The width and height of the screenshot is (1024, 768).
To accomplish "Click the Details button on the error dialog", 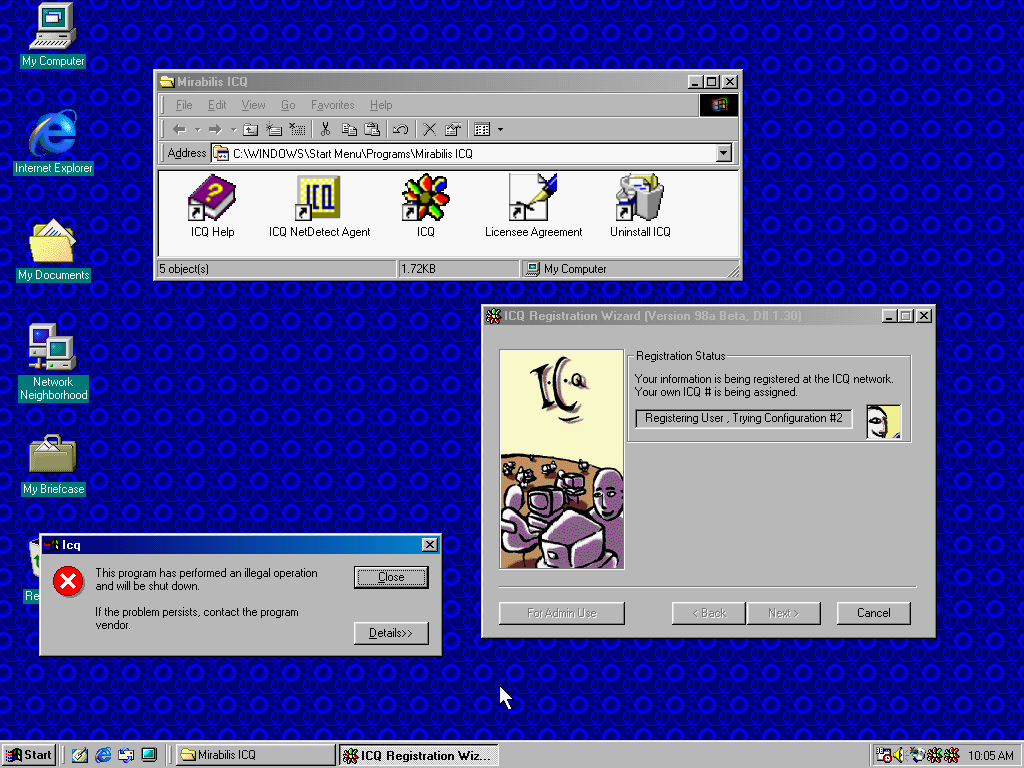I will click(390, 632).
